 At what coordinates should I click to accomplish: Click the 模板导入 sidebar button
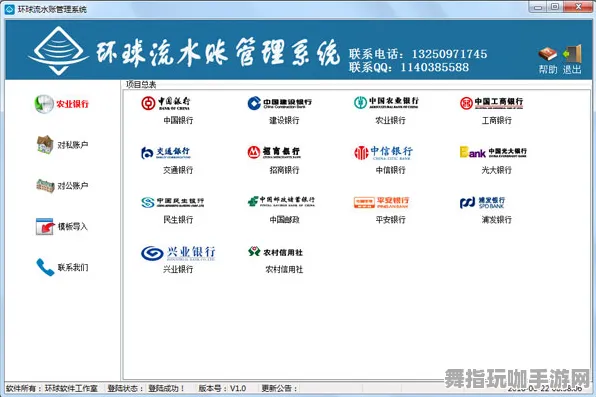(x=62, y=227)
